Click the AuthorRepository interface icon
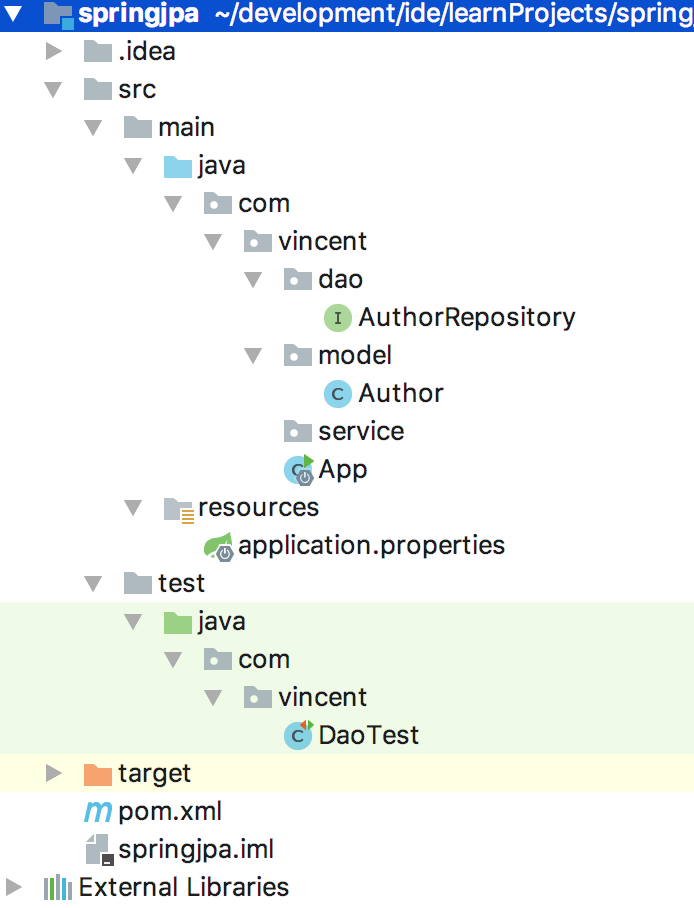 [338, 318]
